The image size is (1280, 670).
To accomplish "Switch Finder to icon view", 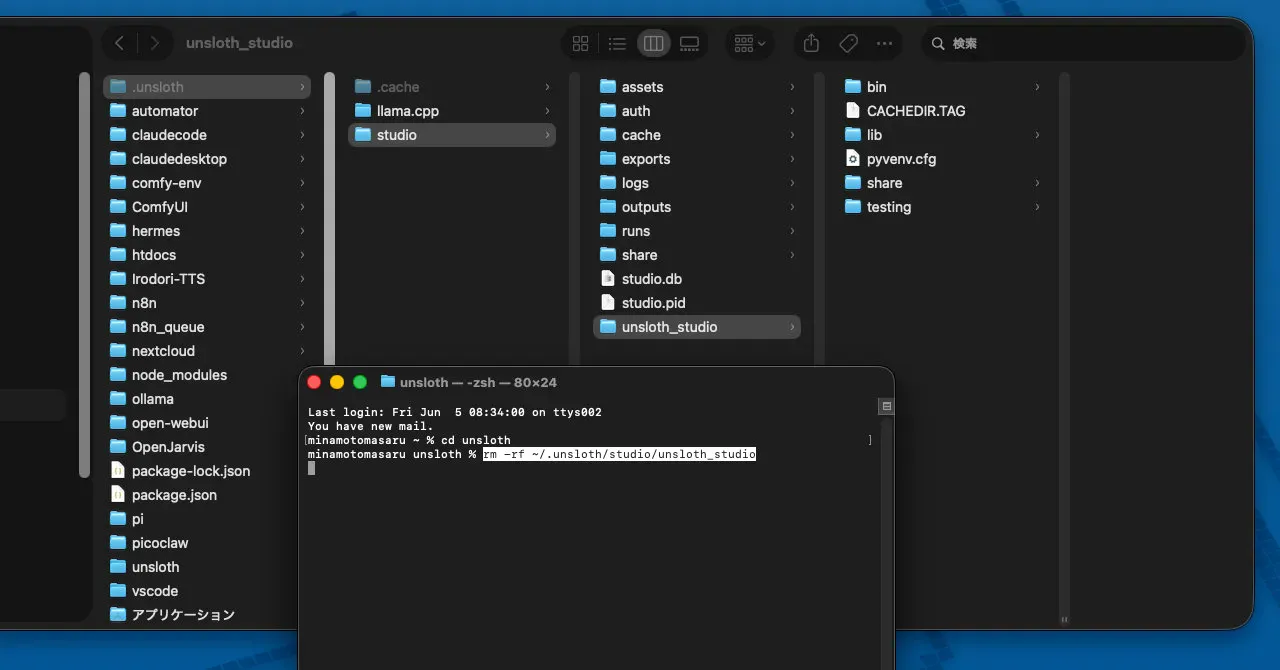I will pos(581,43).
